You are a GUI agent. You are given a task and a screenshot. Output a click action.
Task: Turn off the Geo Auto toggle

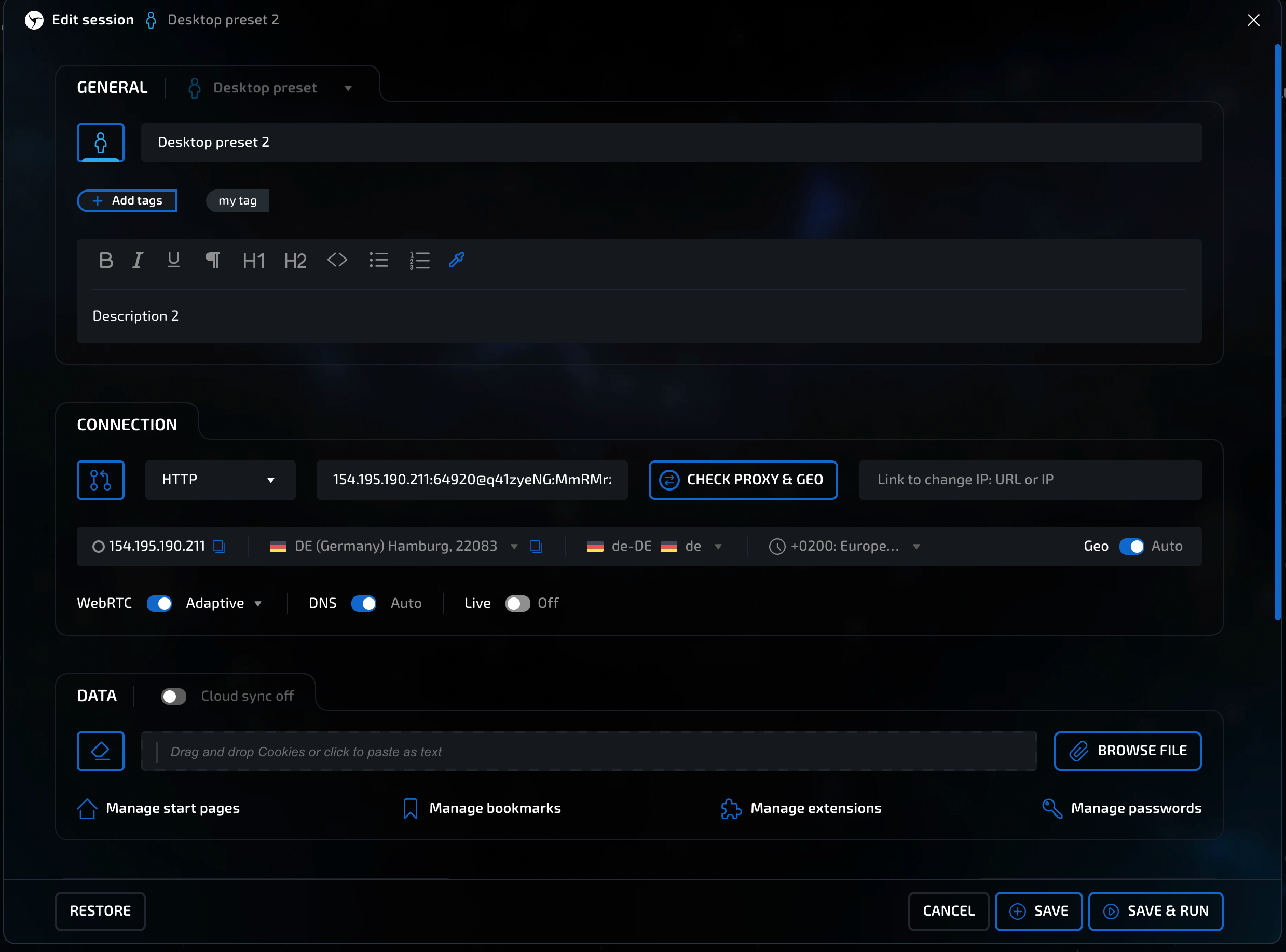click(1131, 546)
